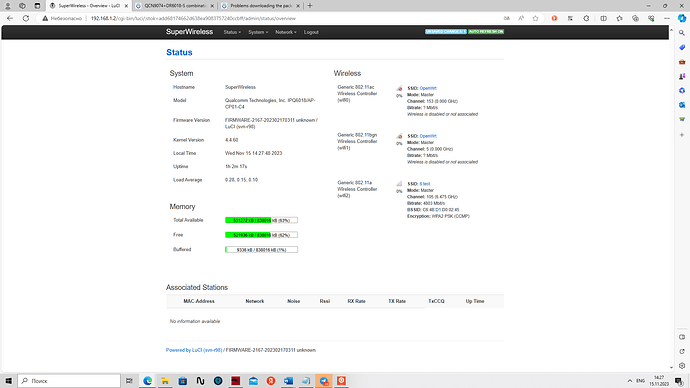Open the UNSAVED CHANGES badge
Image resolution: width=690 pixels, height=388 pixels.
click(x=446, y=32)
